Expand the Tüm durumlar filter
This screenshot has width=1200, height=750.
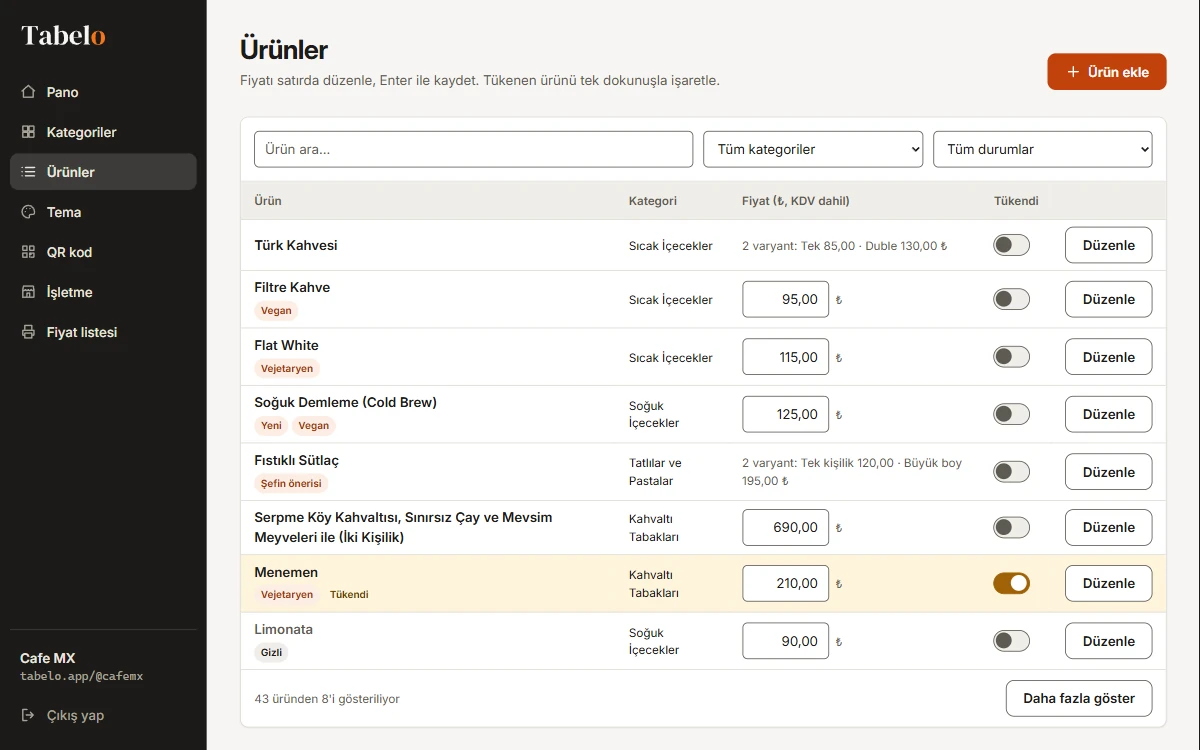[x=1043, y=149]
